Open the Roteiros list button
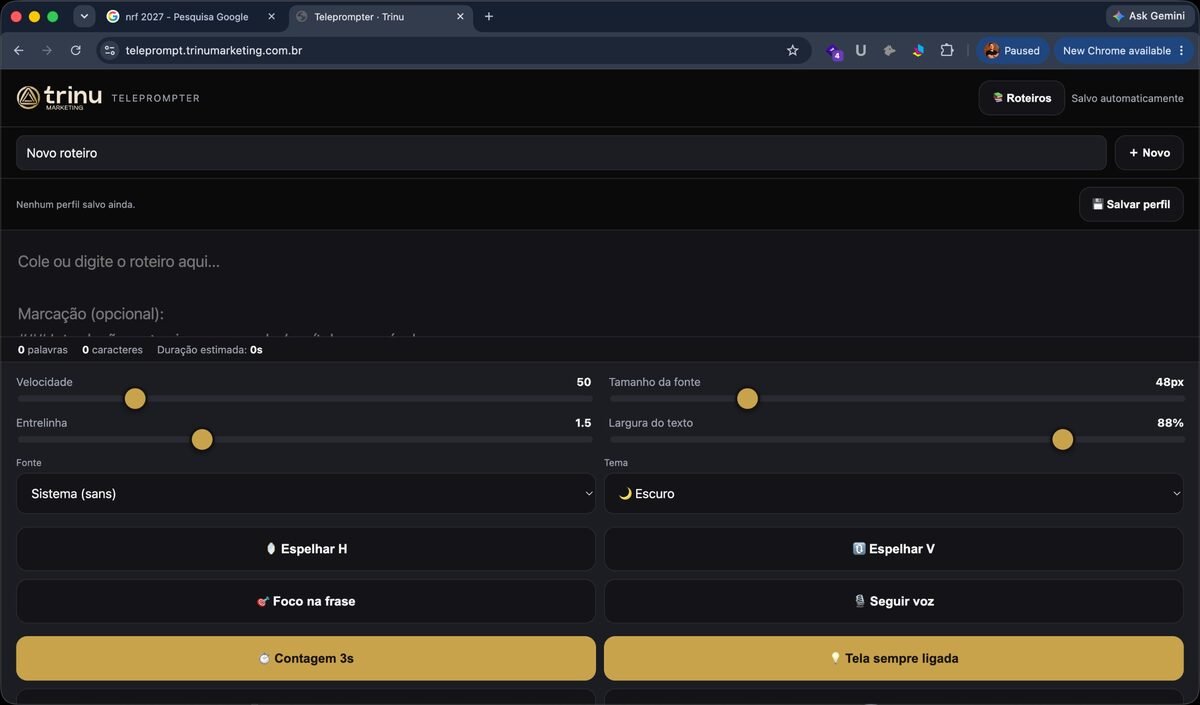The height and width of the screenshot is (705, 1200). click(x=1022, y=98)
